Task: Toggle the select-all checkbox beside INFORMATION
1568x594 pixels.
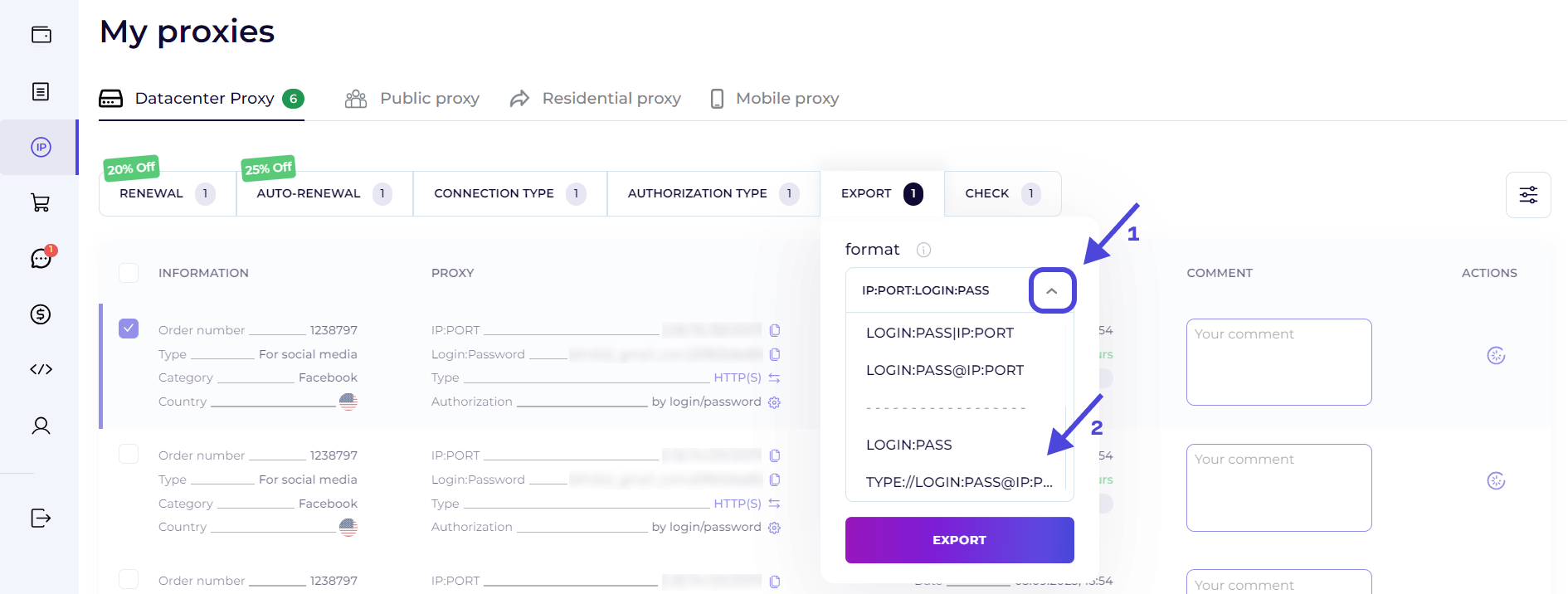Action: (x=129, y=273)
